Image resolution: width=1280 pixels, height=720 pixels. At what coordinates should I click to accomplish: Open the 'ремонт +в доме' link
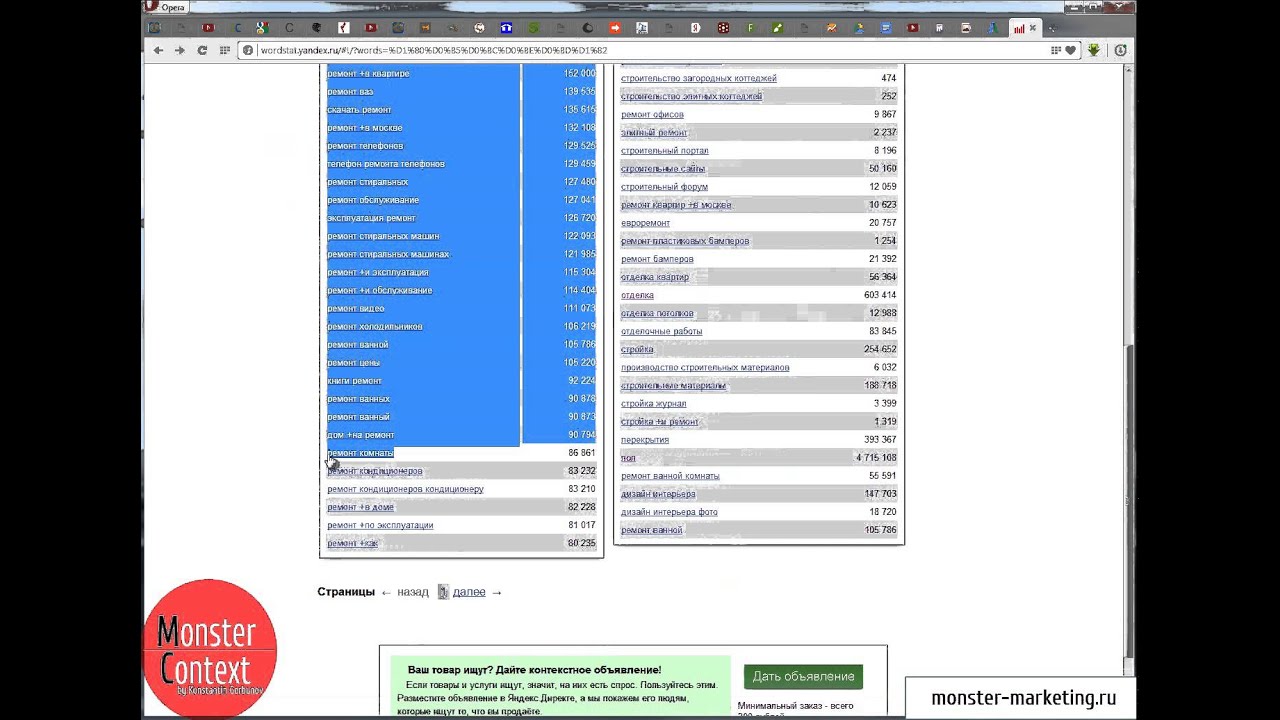click(360, 507)
